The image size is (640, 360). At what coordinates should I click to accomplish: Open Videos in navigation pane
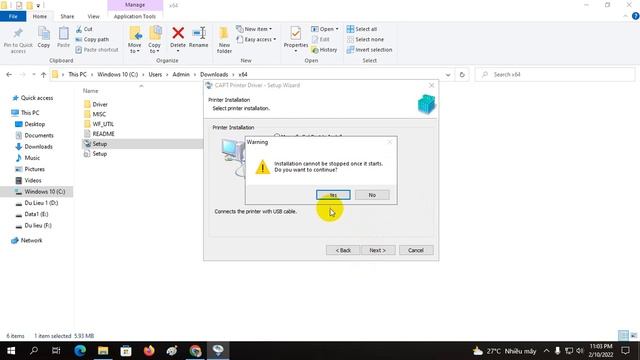(x=33, y=180)
